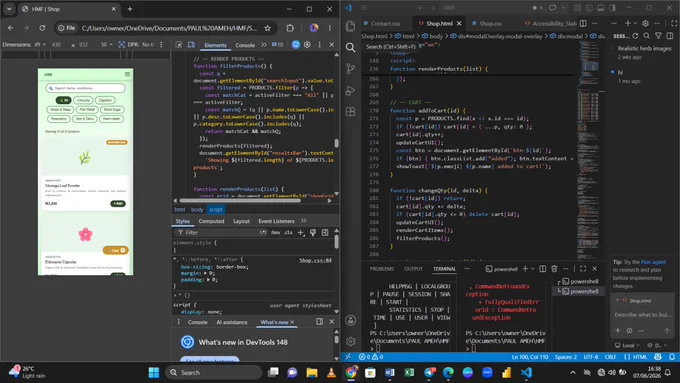Screen dimensions: 680x383
Task: Open the Contact.css editor tab
Action: (385, 23)
